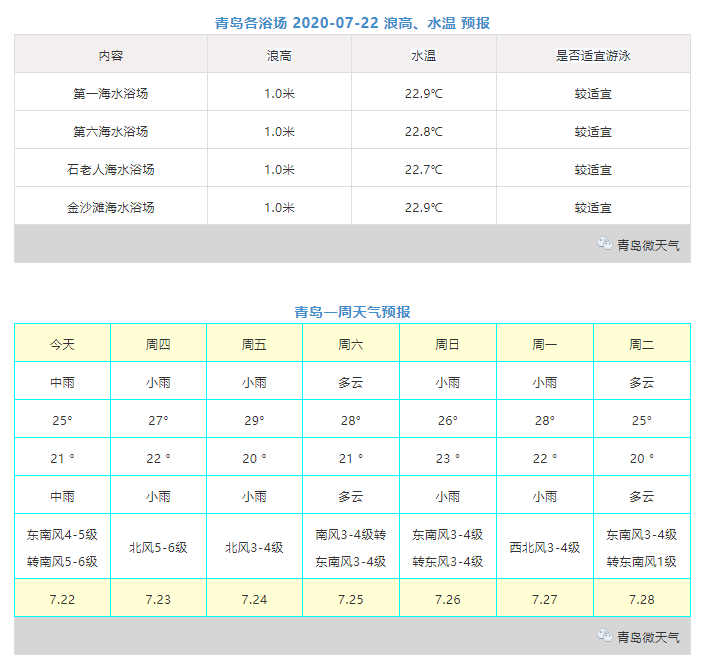This screenshot has height=663, width=706.
Task: Click the wind cell 东南风3-4级 转东风3-4级
Action: (x=448, y=548)
